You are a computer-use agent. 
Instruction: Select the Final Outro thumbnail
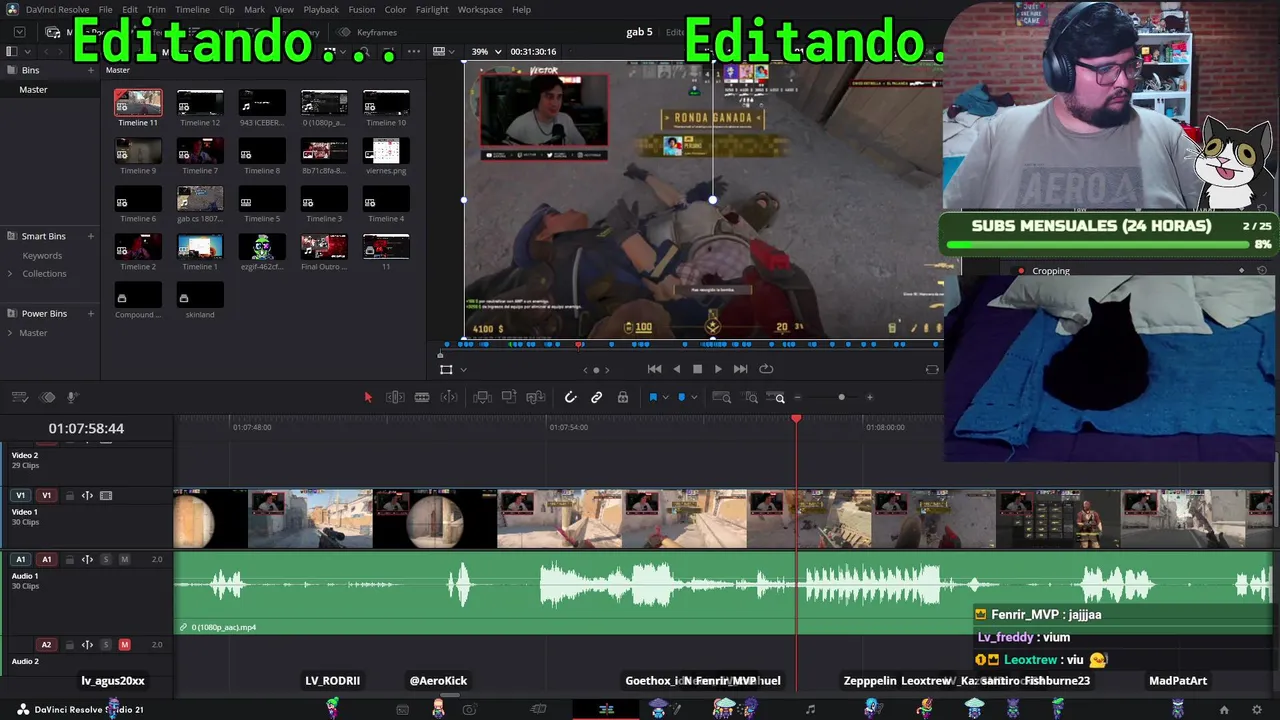[x=324, y=246]
